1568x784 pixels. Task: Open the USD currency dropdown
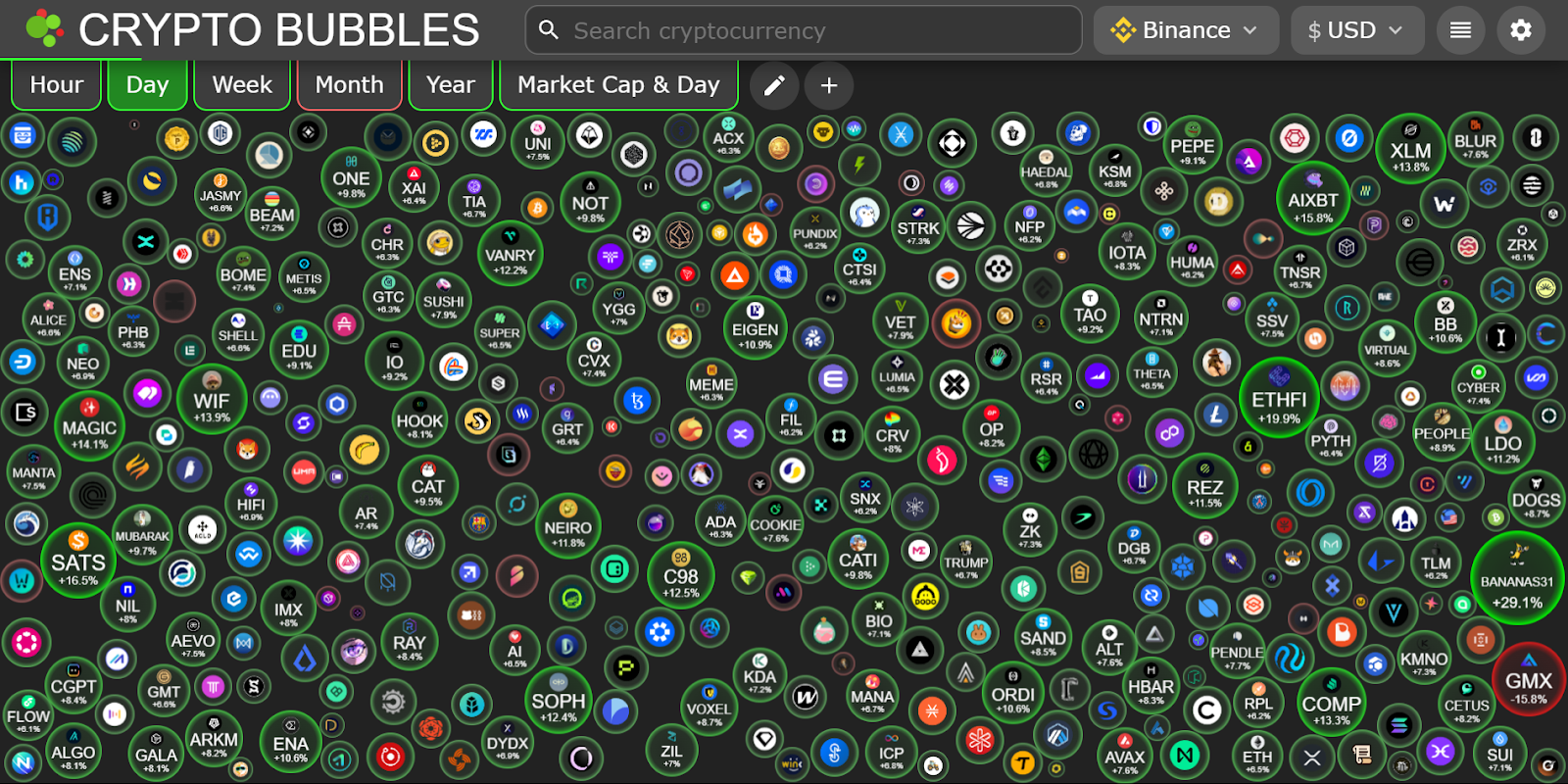1357,30
